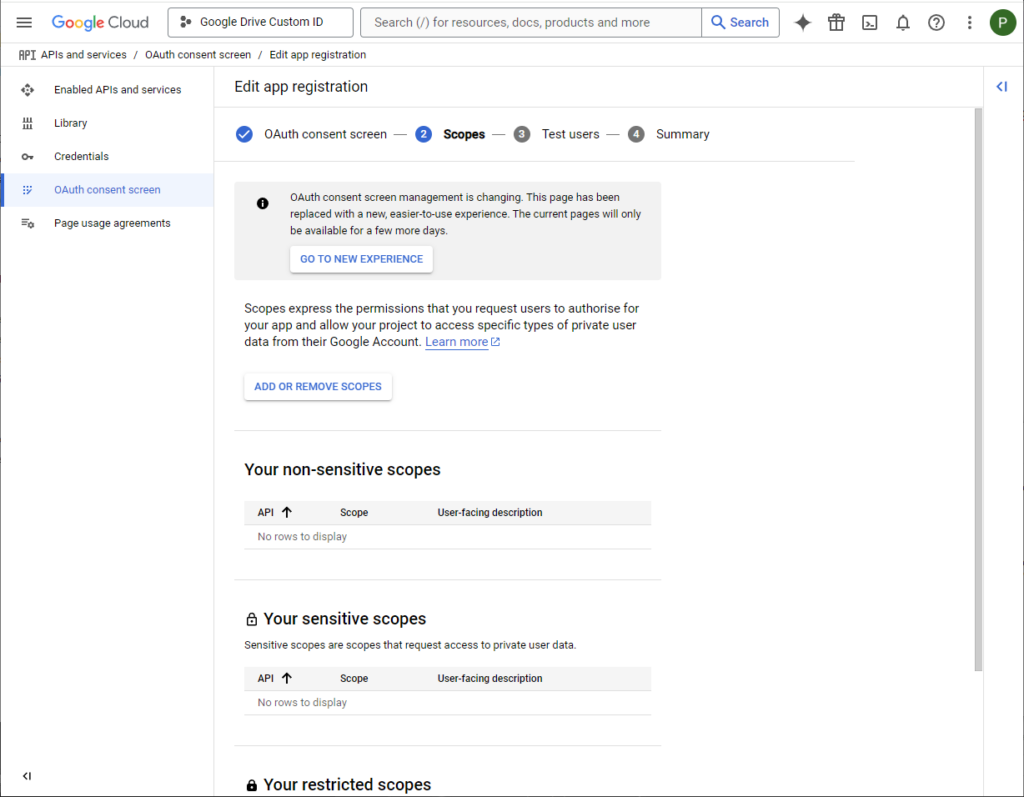
Task: Open Gemini AI assistant sparkle icon
Action: (803, 22)
